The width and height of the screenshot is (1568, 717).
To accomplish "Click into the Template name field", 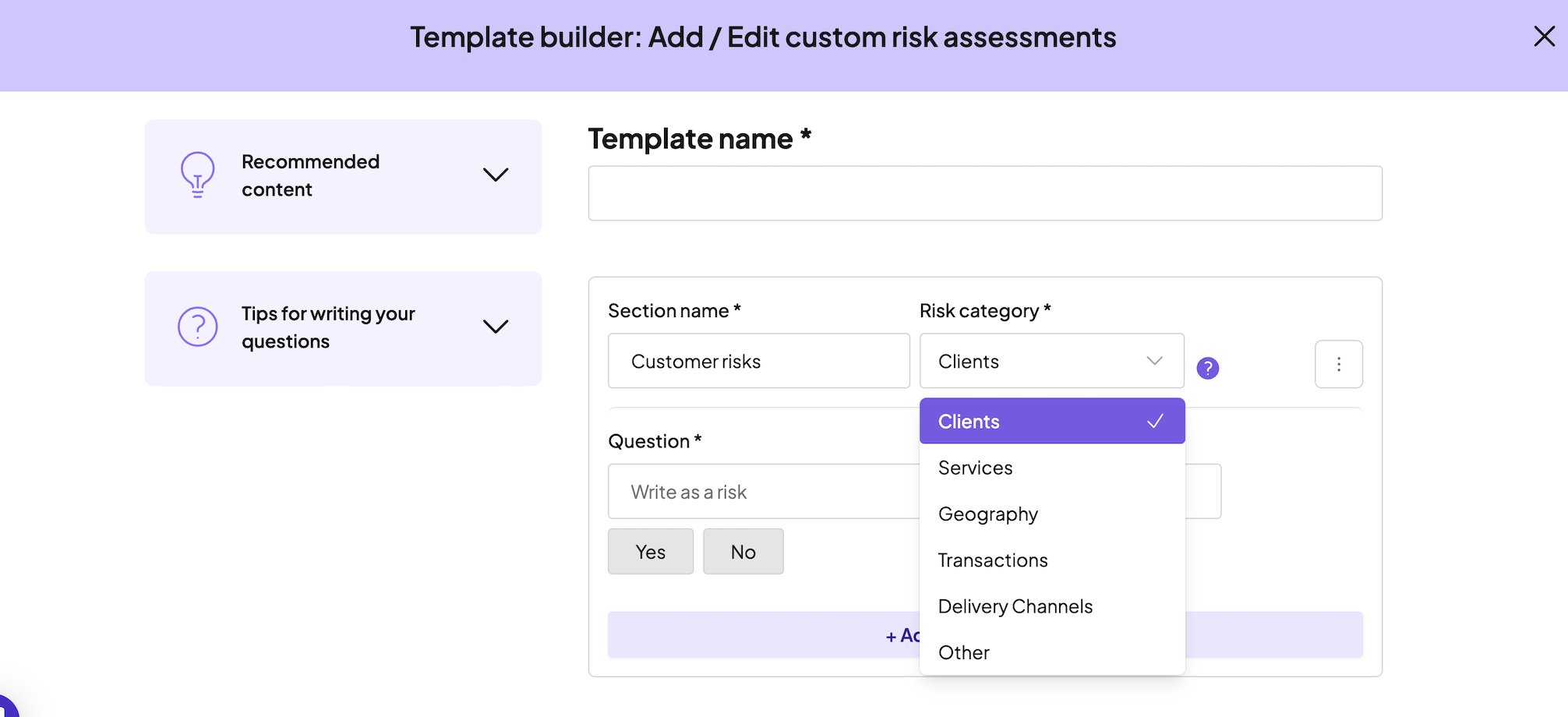I will click(x=984, y=193).
